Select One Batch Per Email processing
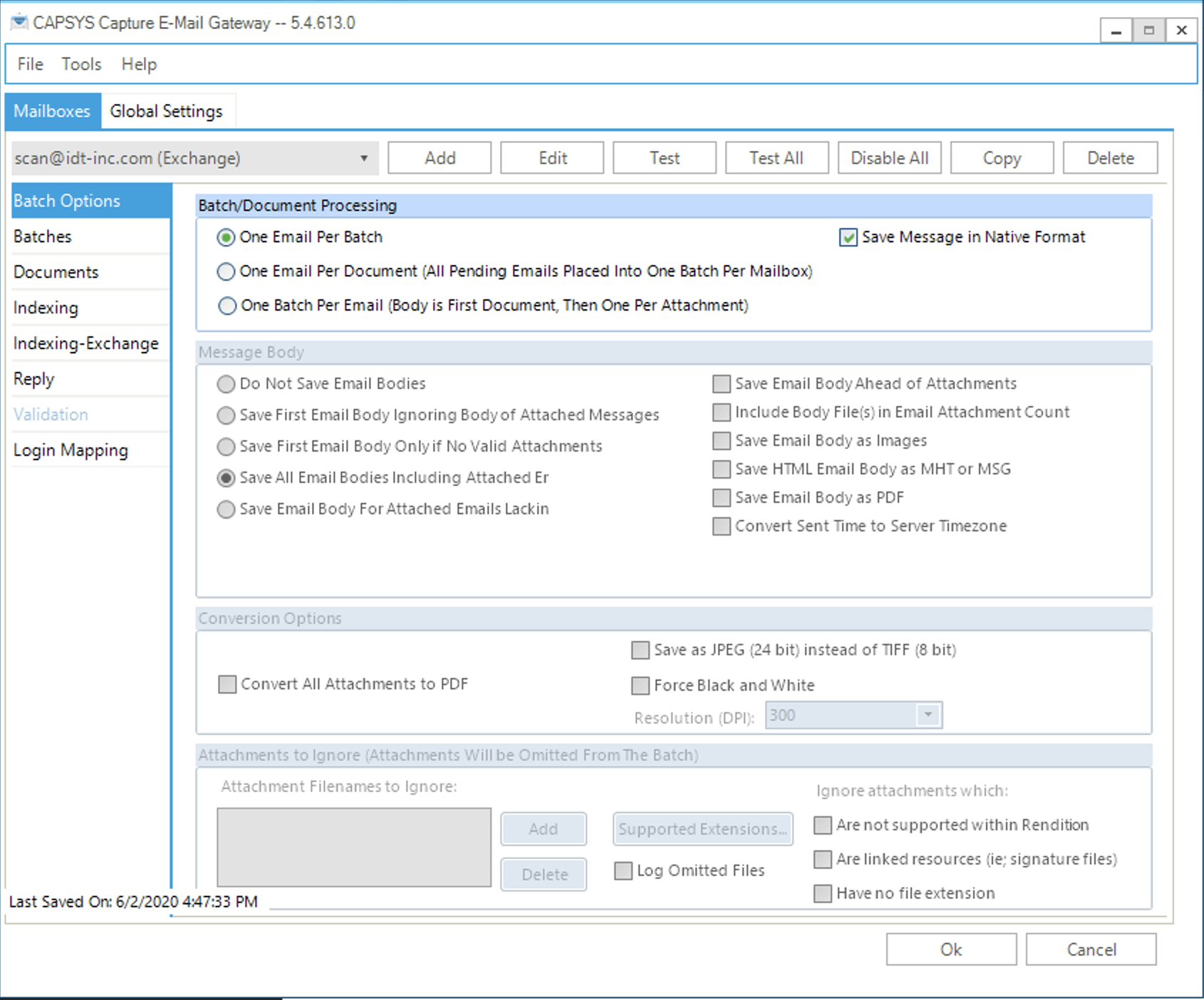The image size is (1204, 1000). click(227, 305)
